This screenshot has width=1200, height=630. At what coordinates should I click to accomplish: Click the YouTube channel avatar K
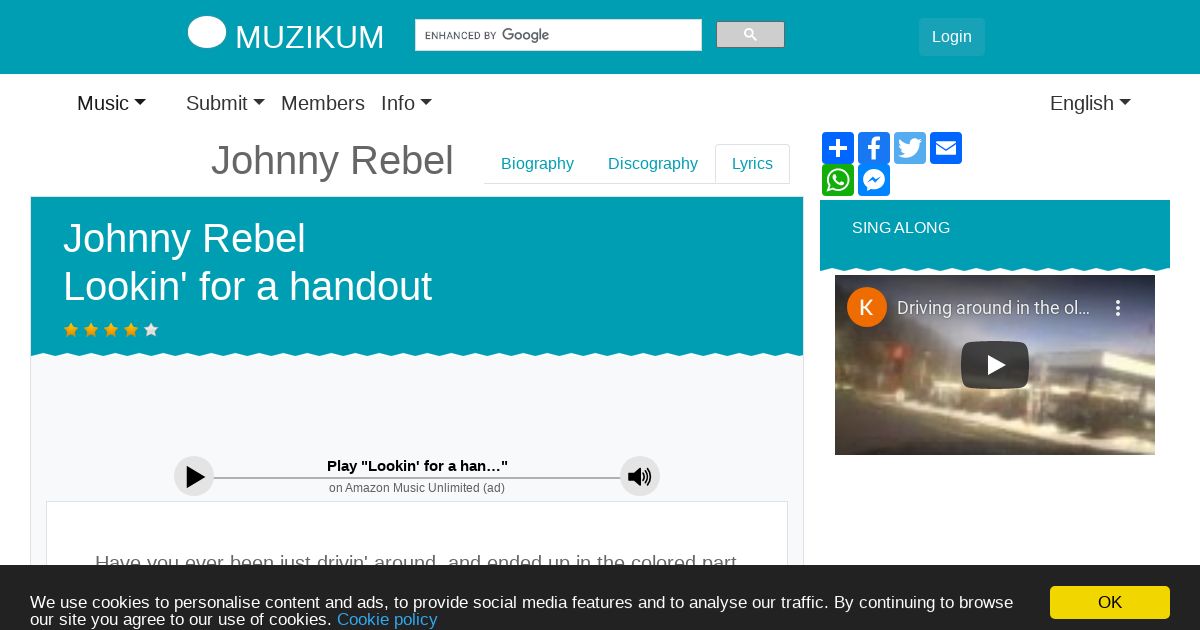867,307
